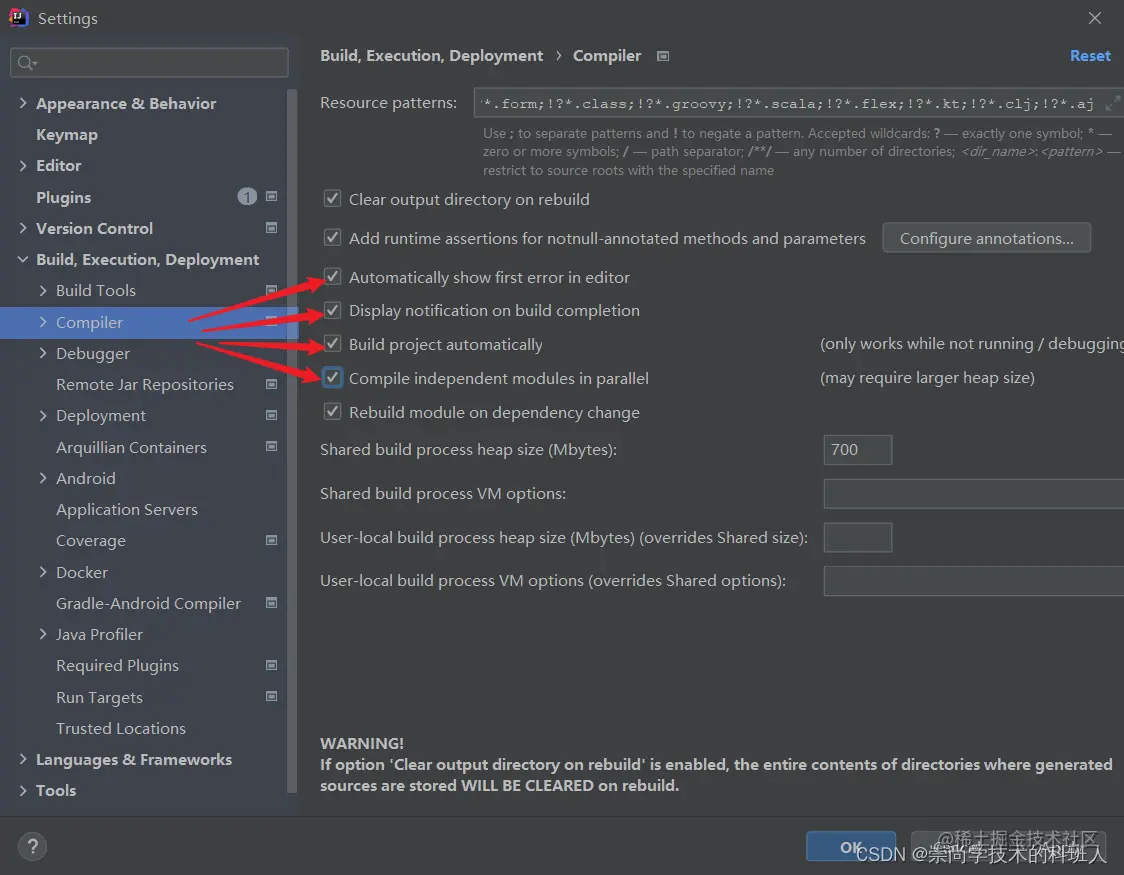Expand Languages & Frameworks section
This screenshot has width=1124, height=875.
23,760
